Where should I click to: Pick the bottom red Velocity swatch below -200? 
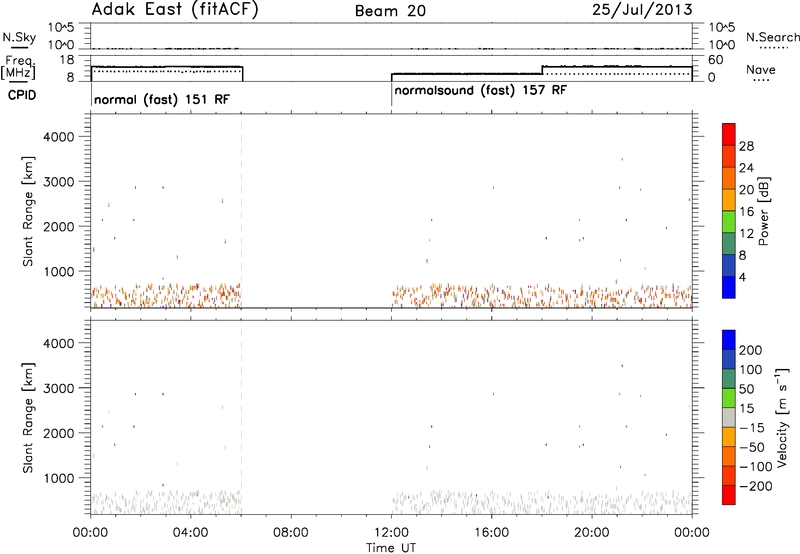pyautogui.click(x=729, y=495)
